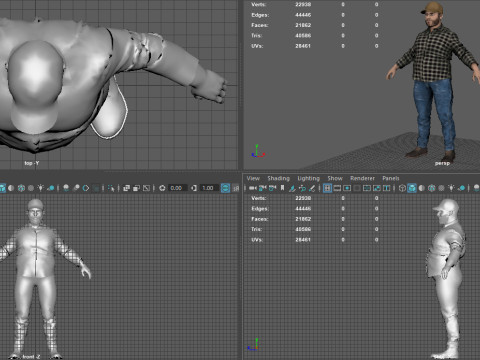
Task: Toggle Shadows icon in side panel
Action: (462, 188)
